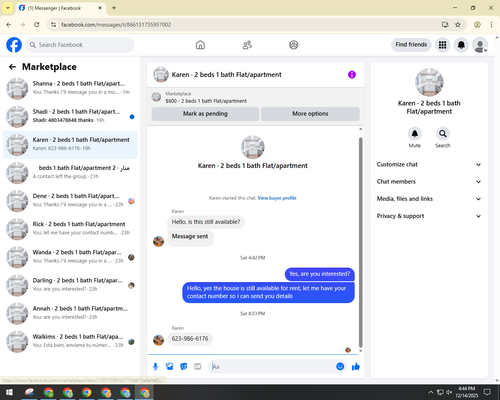Screen dimensions: 500x400
Task: Open the Menu grid icon
Action: tap(442, 45)
